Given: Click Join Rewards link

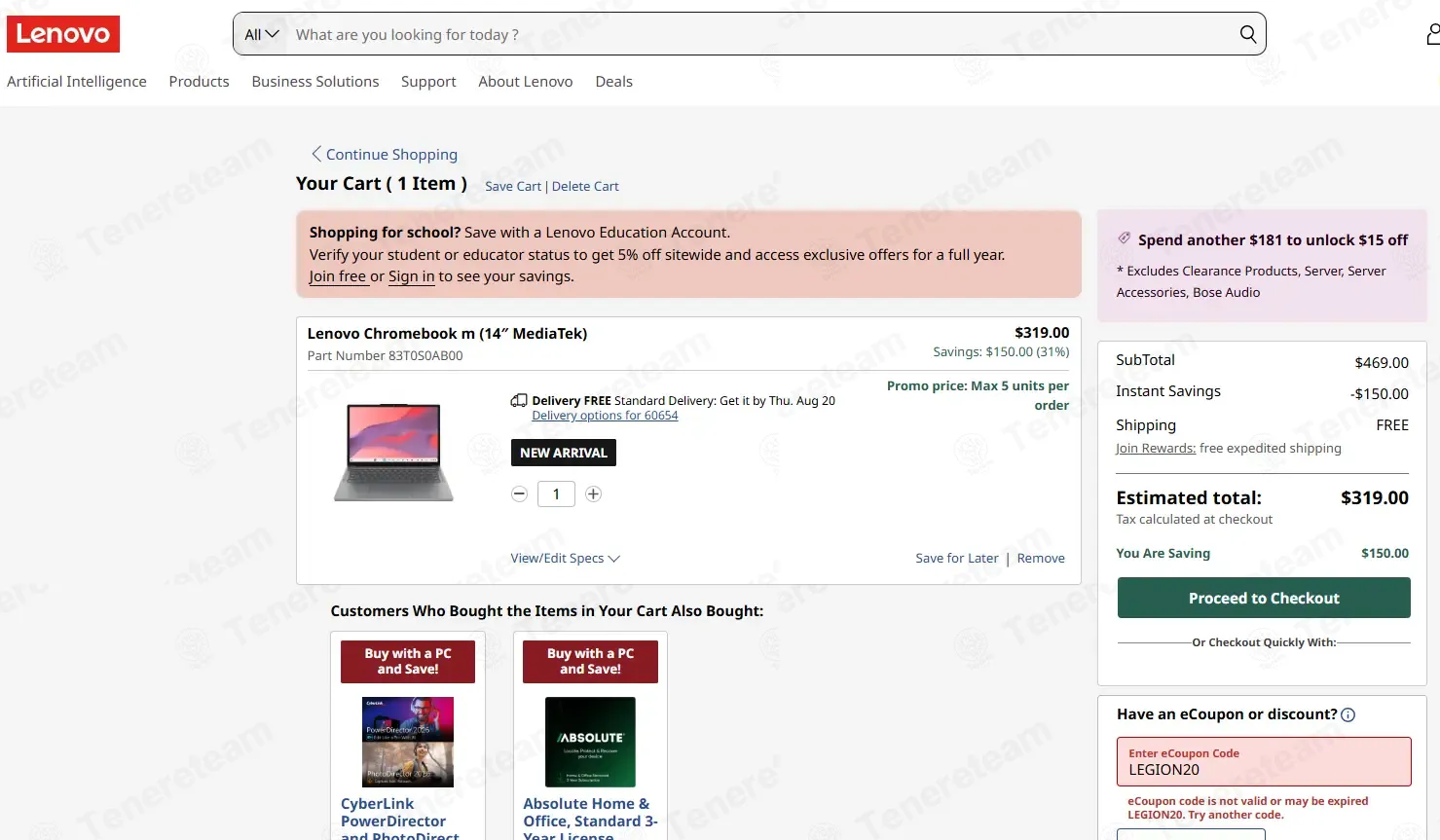Looking at the screenshot, I should [x=1156, y=449].
